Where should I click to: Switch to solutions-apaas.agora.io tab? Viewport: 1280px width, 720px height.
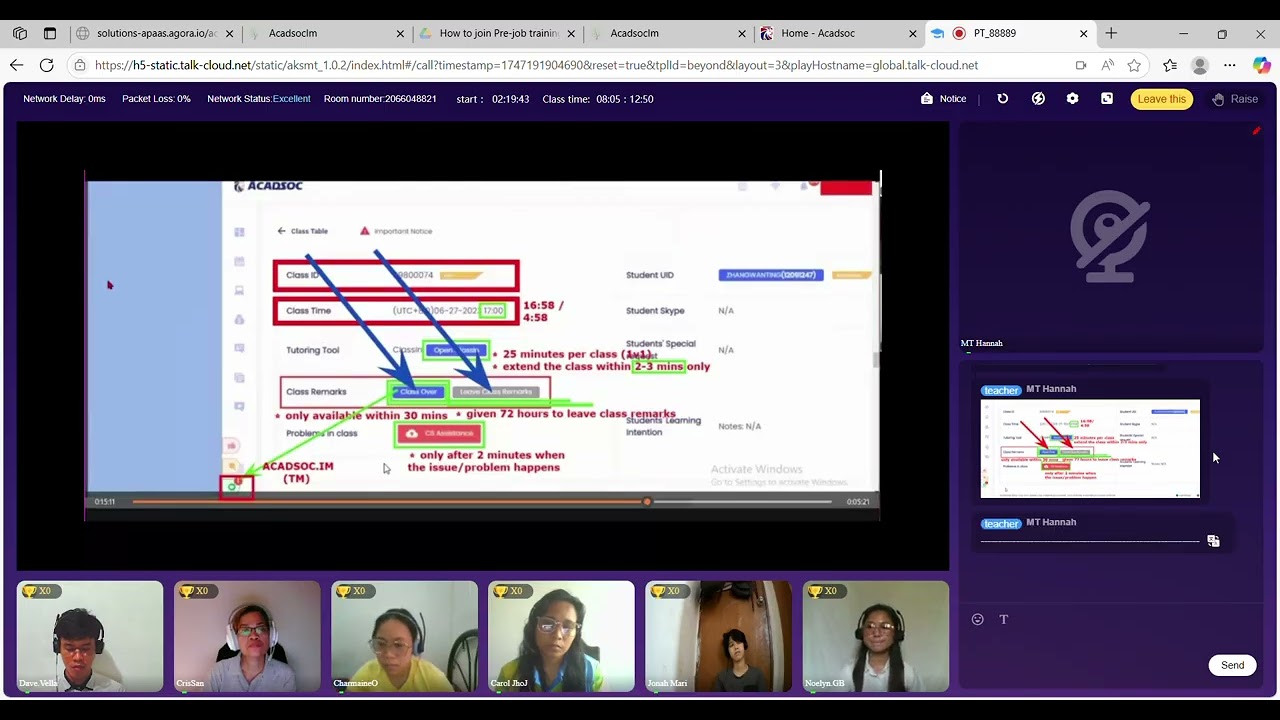tap(155, 33)
